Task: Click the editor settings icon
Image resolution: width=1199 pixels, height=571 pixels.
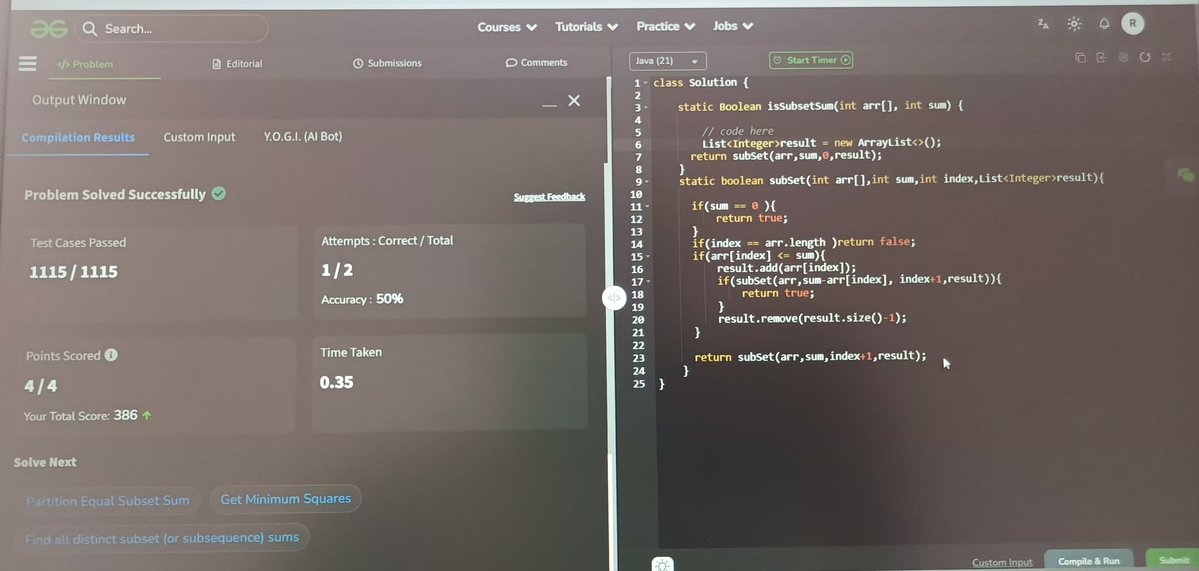Action: coord(1123,58)
